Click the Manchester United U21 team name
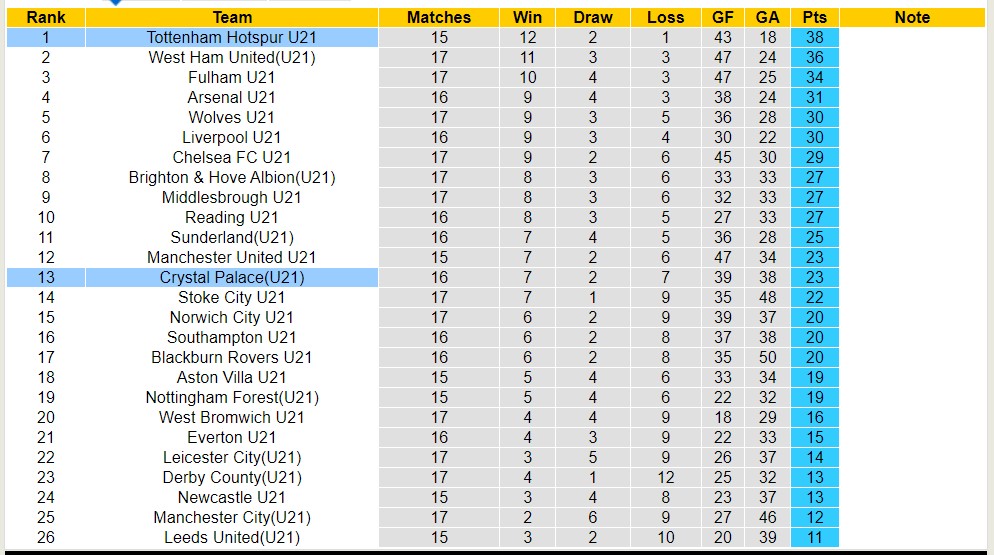This screenshot has height=555, width=994. (x=232, y=257)
